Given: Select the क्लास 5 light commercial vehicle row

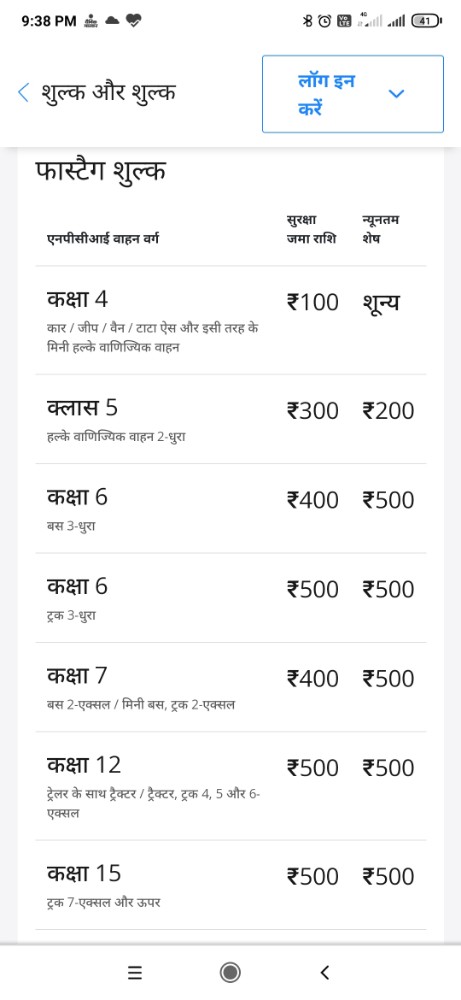Looking at the screenshot, I should click(231, 419).
